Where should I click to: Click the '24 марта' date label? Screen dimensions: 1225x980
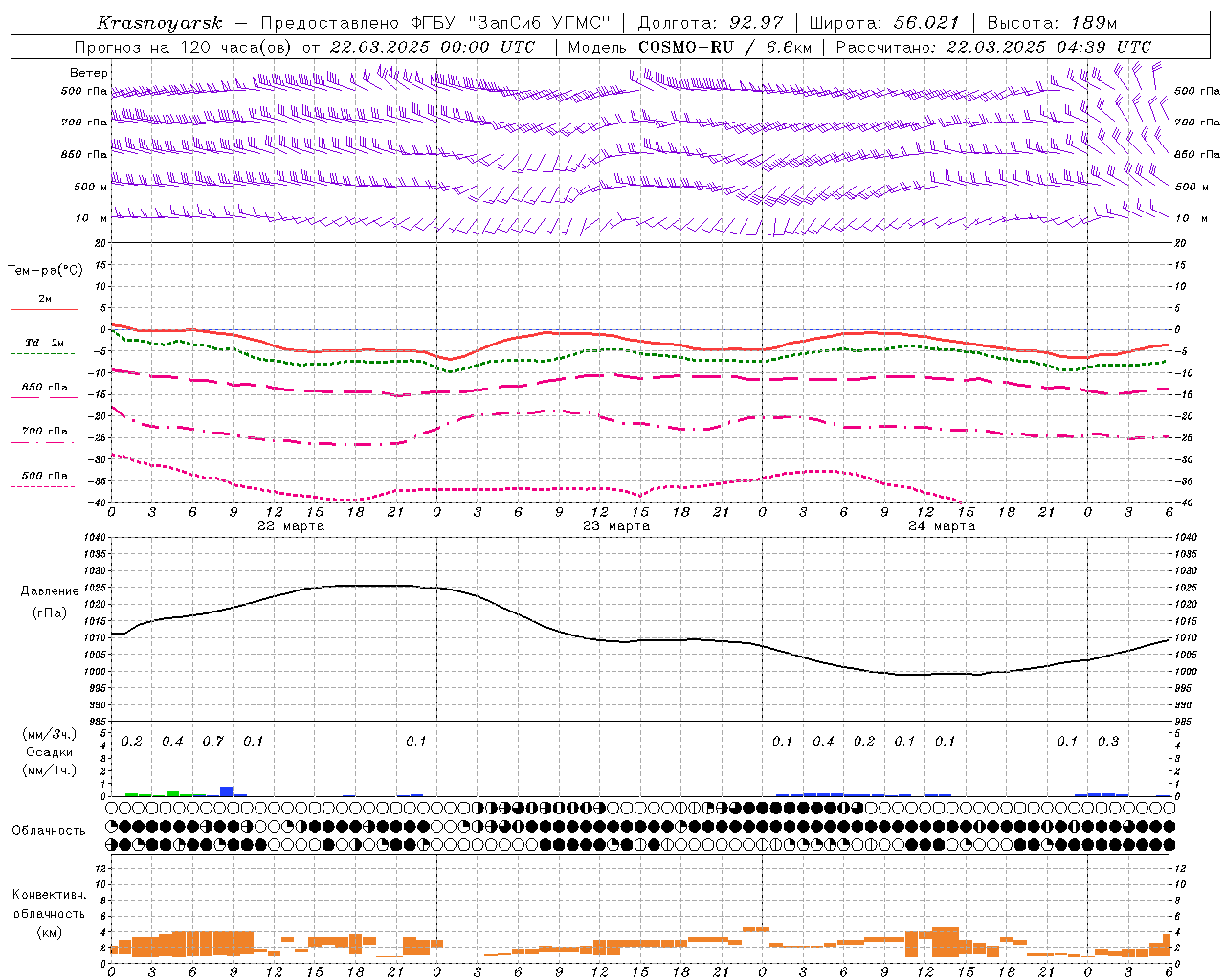coord(942,526)
